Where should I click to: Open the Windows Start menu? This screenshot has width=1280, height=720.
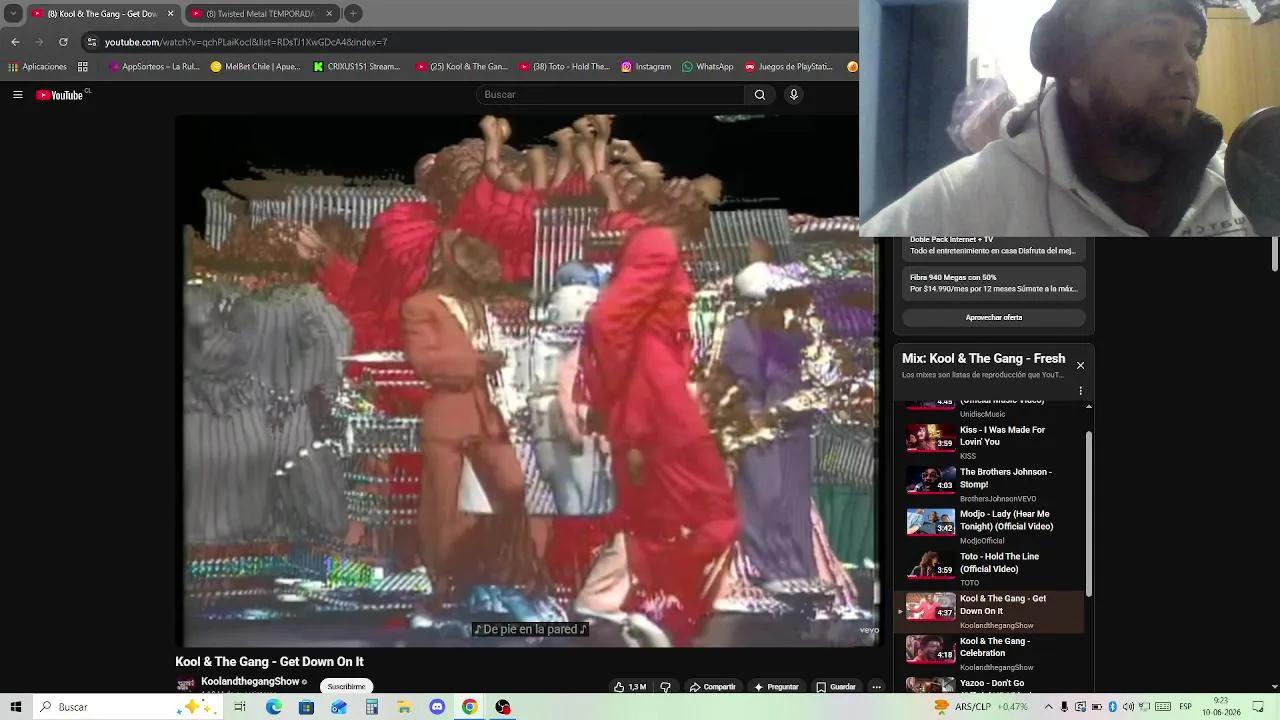point(16,707)
